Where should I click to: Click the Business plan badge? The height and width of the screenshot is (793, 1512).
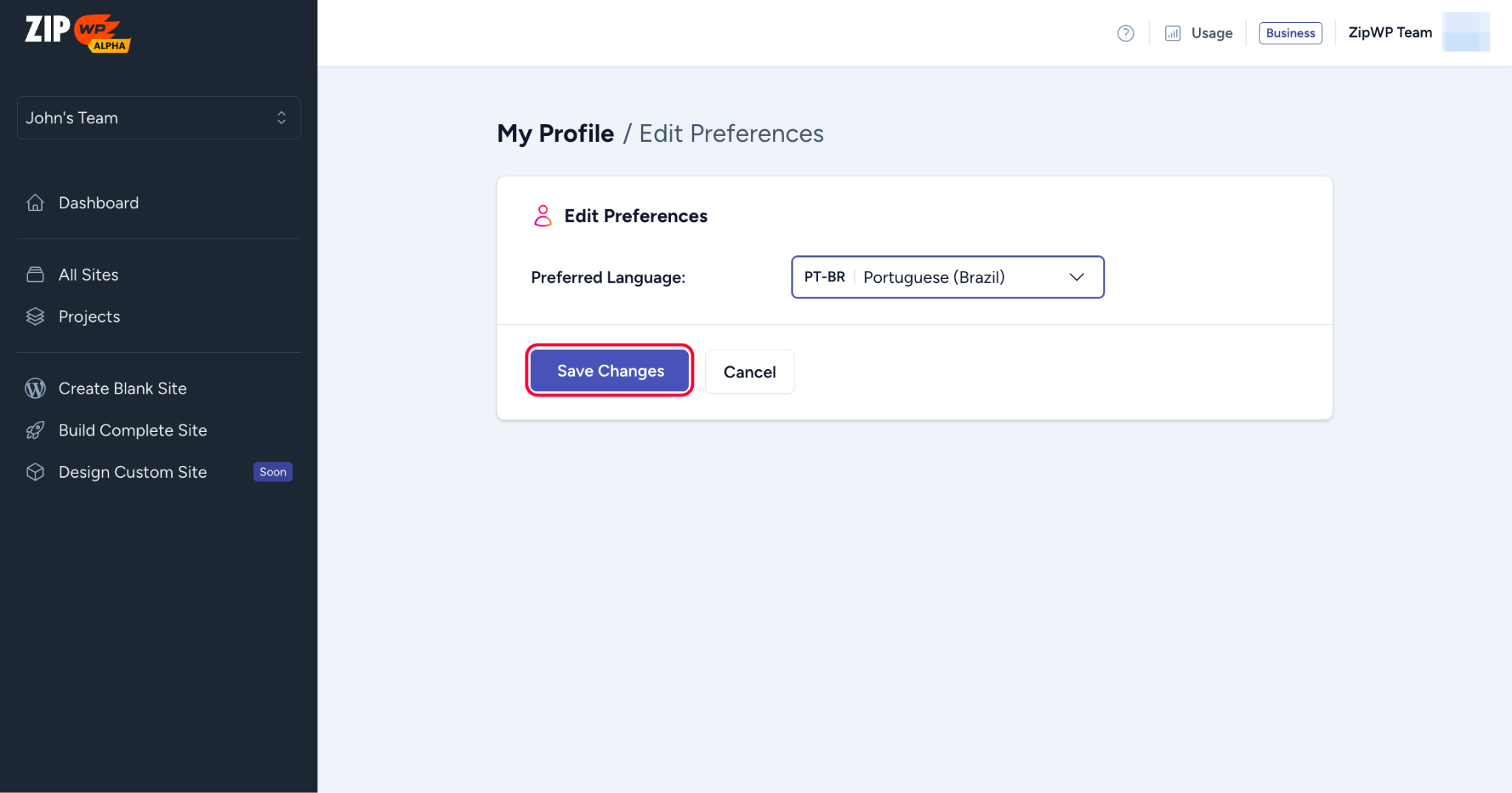click(x=1290, y=33)
